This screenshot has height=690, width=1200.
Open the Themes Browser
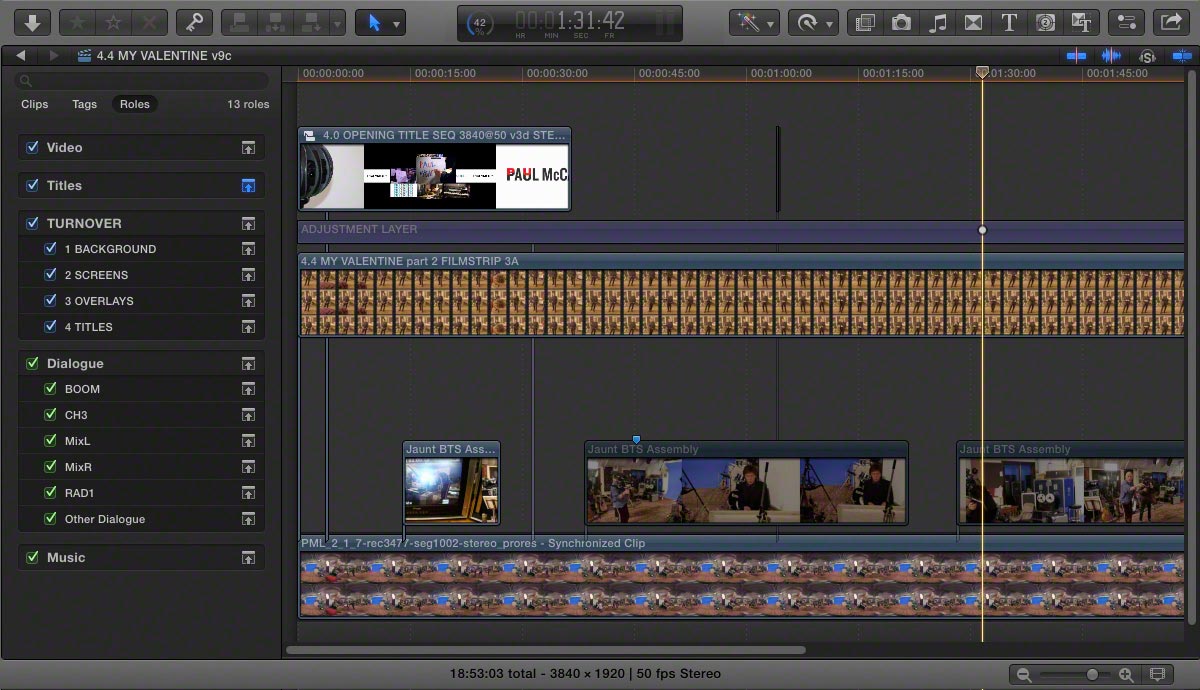[1081, 22]
